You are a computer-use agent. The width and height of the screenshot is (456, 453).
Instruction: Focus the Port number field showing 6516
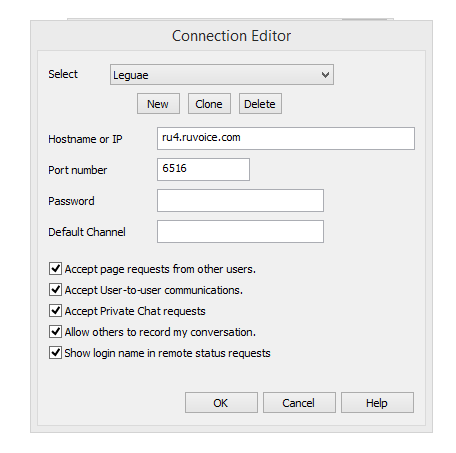click(x=203, y=169)
